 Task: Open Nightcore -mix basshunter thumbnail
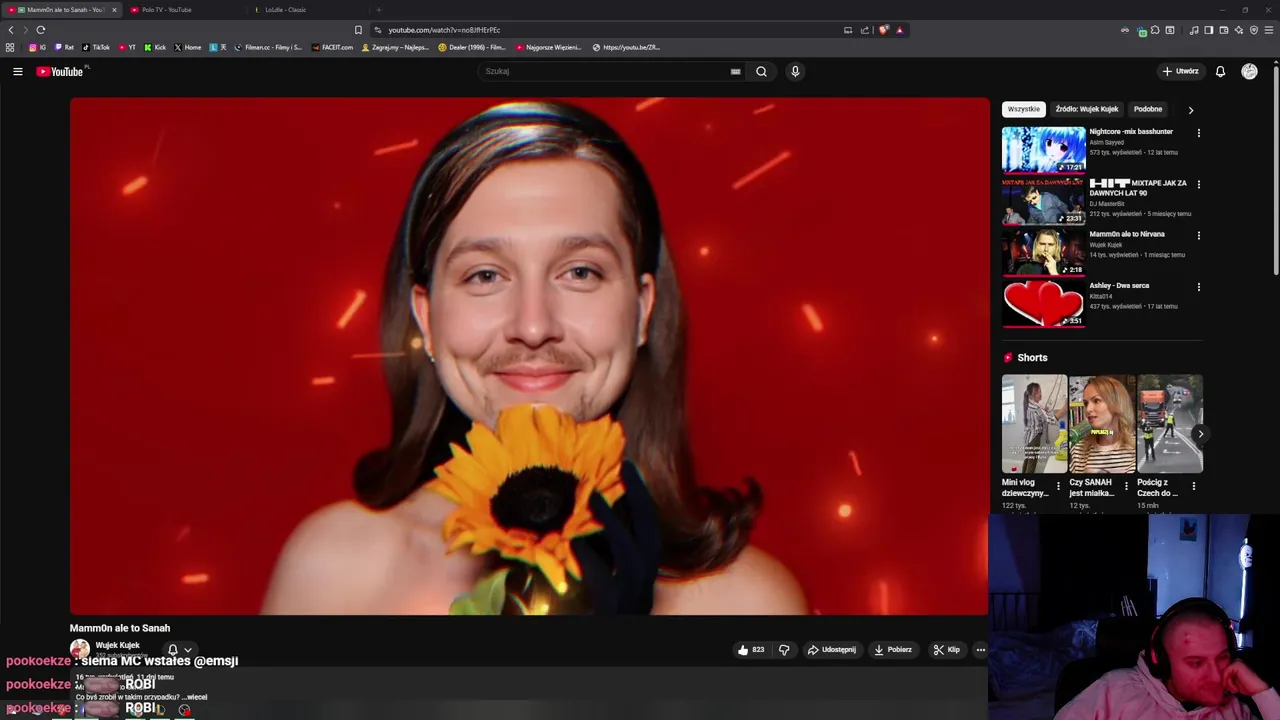1043,150
